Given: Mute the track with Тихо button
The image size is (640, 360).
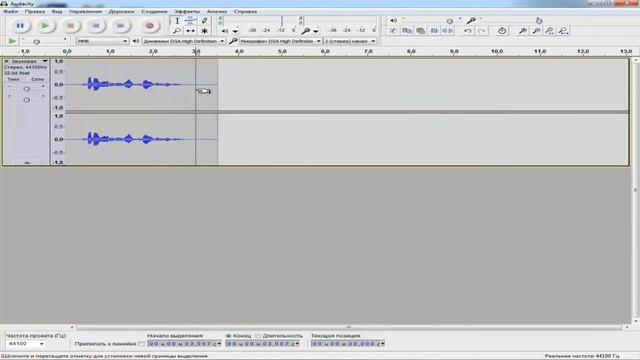Looking at the screenshot, I should (x=13, y=79).
